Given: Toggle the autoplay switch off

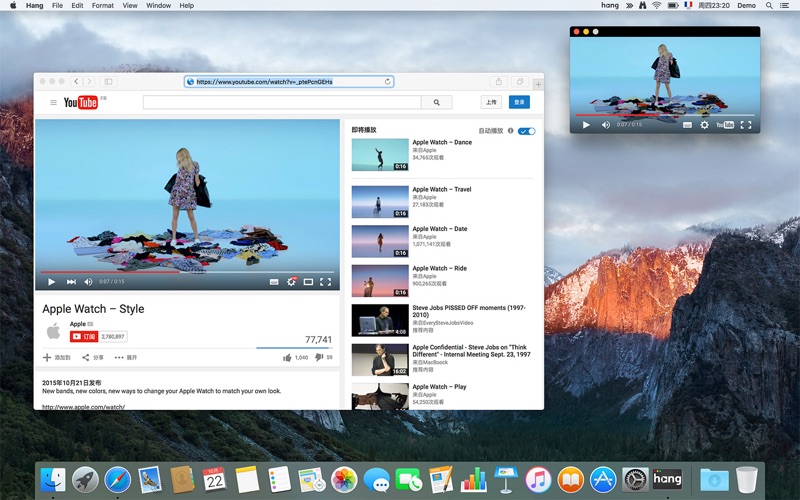Looking at the screenshot, I should (x=526, y=131).
